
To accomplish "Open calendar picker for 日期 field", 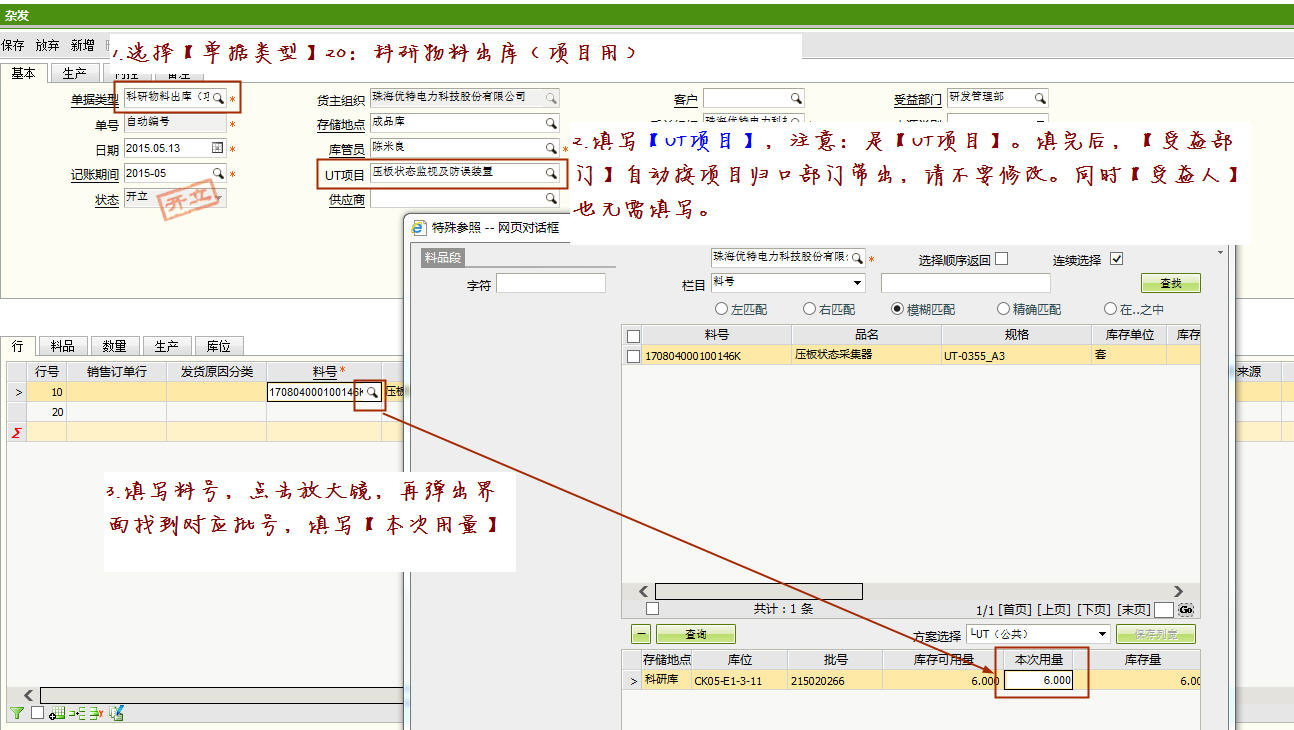I will (217, 148).
